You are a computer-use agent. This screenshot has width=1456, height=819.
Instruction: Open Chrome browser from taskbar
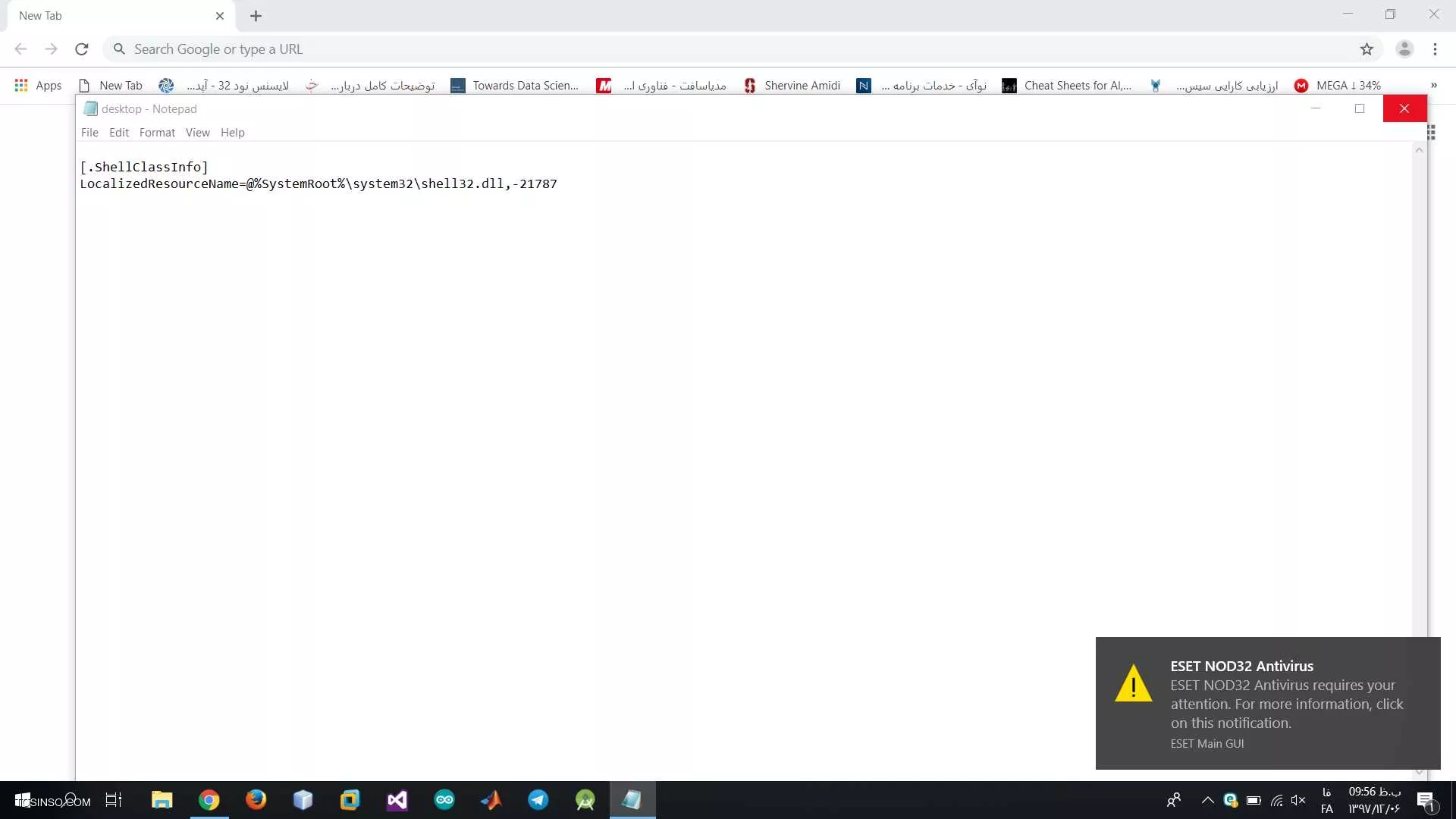click(x=209, y=800)
